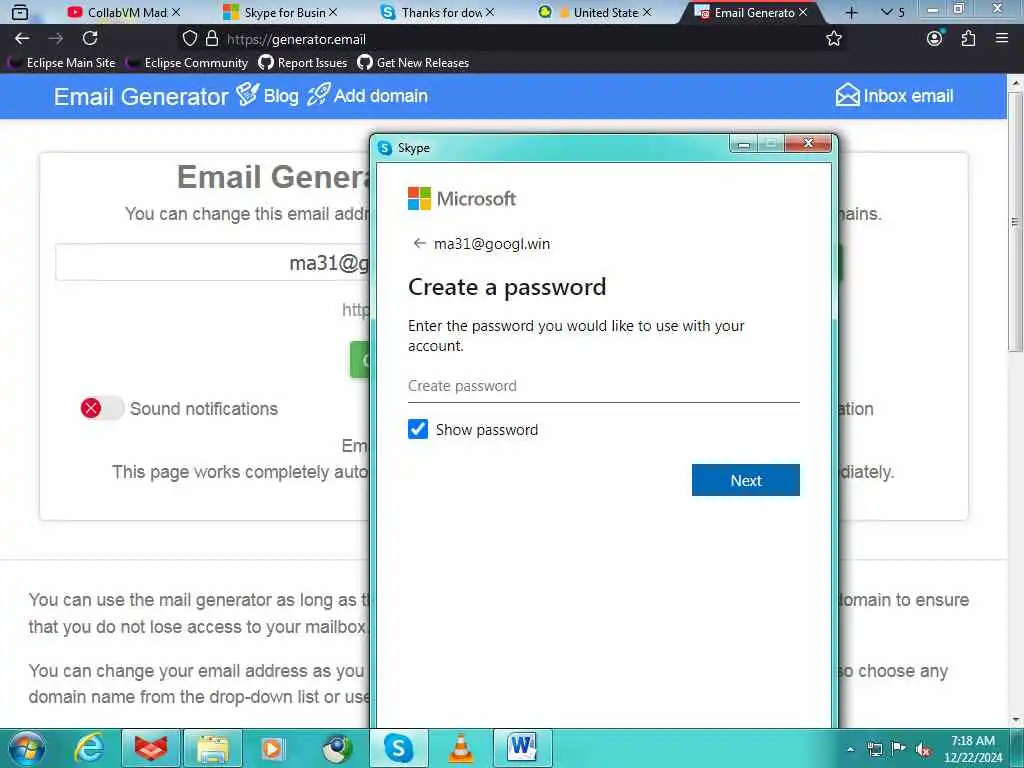1024x768 pixels.
Task: Reload the generator.email page
Action: tap(90, 39)
